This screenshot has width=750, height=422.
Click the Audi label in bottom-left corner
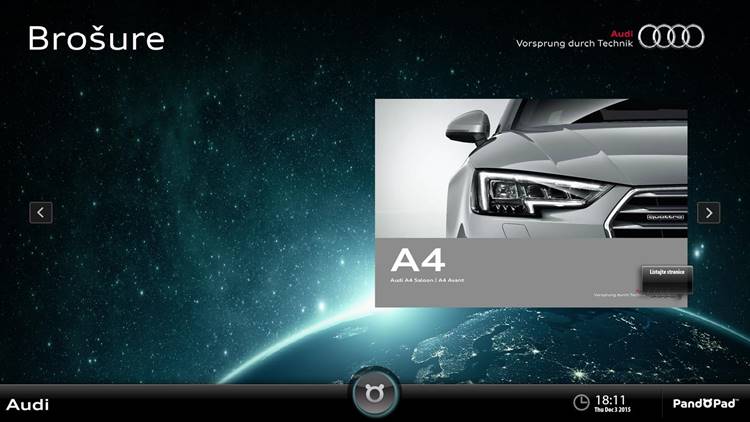[x=28, y=405]
